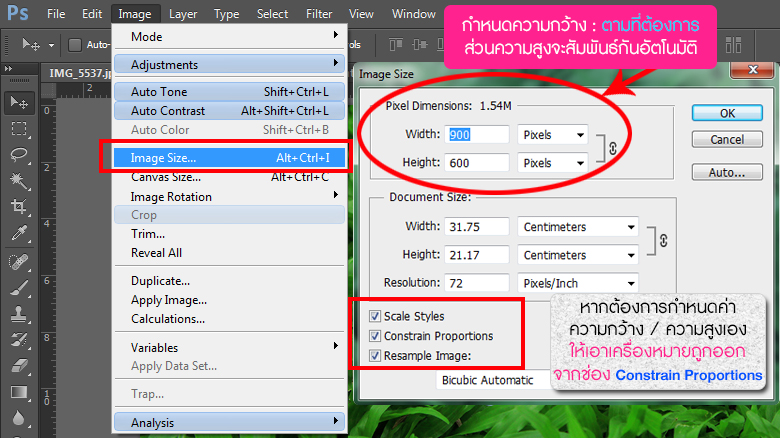780x438 pixels.
Task: Click OK in Image Size dialog
Action: click(727, 113)
